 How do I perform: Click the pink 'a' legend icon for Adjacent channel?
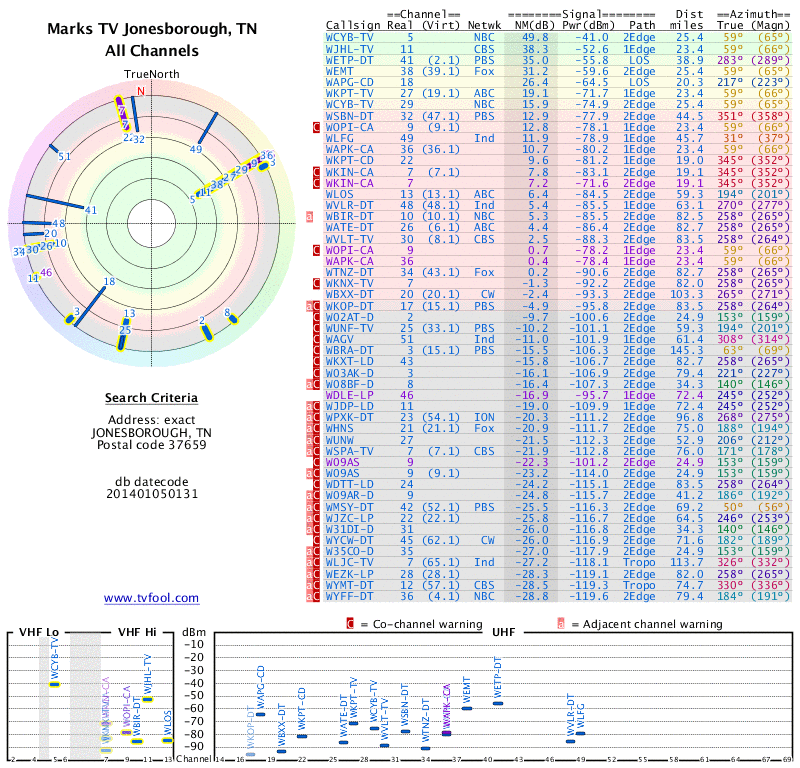(x=561, y=624)
